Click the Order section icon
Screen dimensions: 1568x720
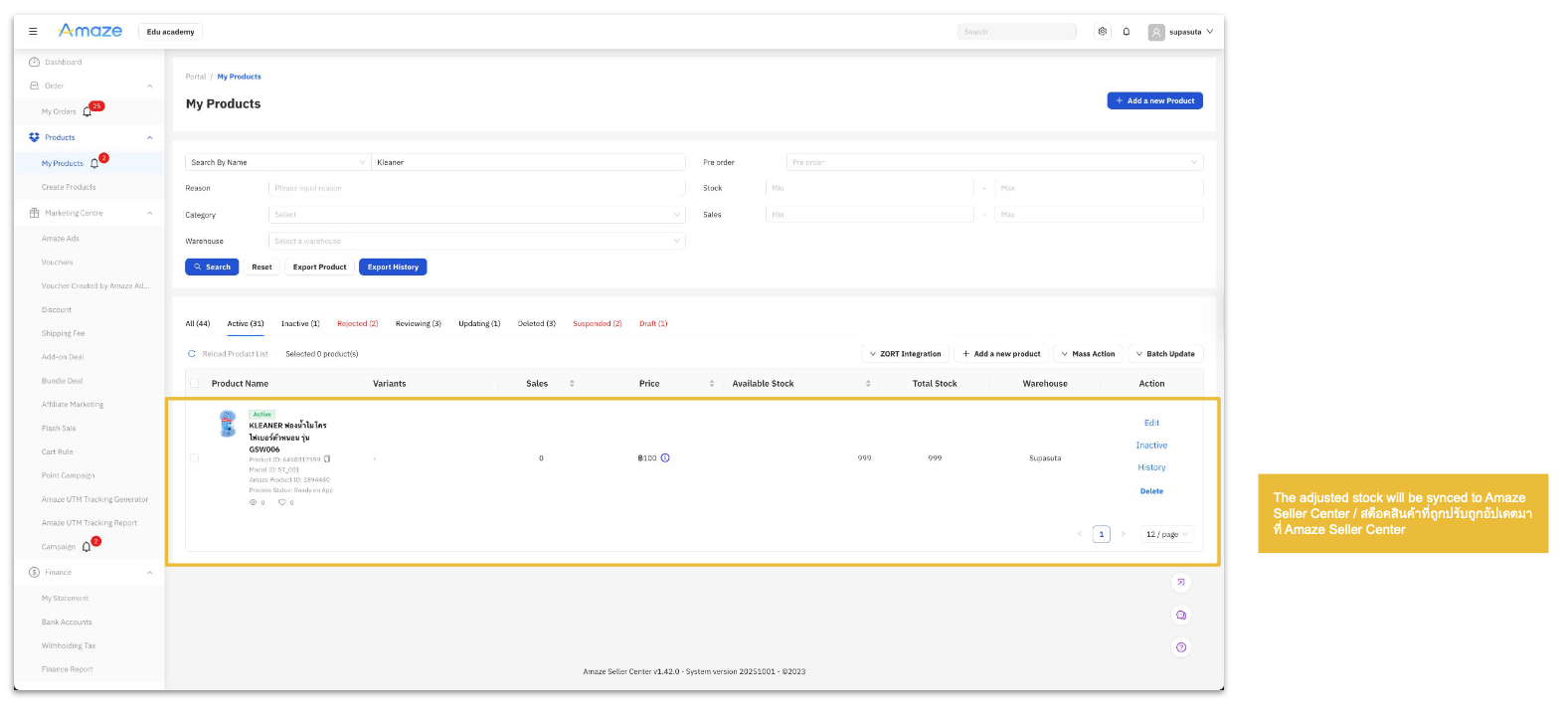[x=34, y=86]
